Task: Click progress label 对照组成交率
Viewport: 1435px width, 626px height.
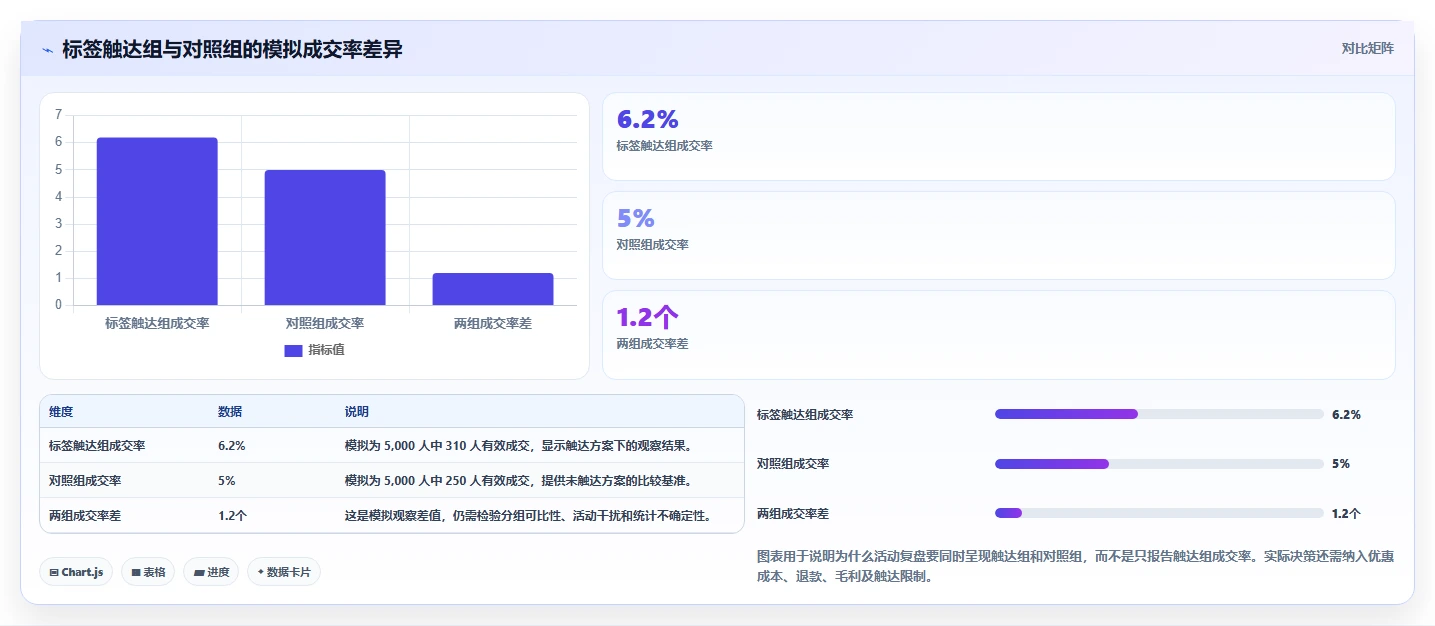Action: (x=793, y=464)
